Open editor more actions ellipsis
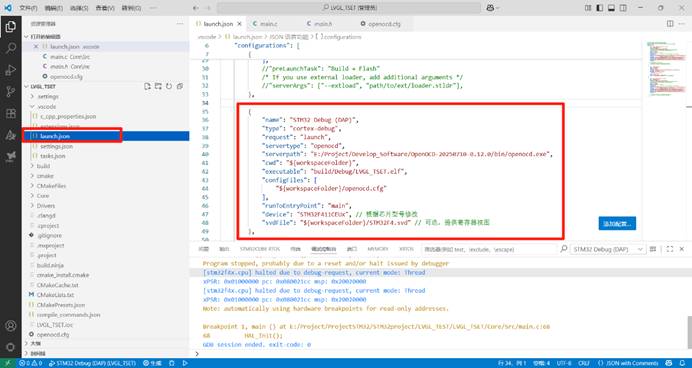Screen dimensions: 692x368 [682, 23]
